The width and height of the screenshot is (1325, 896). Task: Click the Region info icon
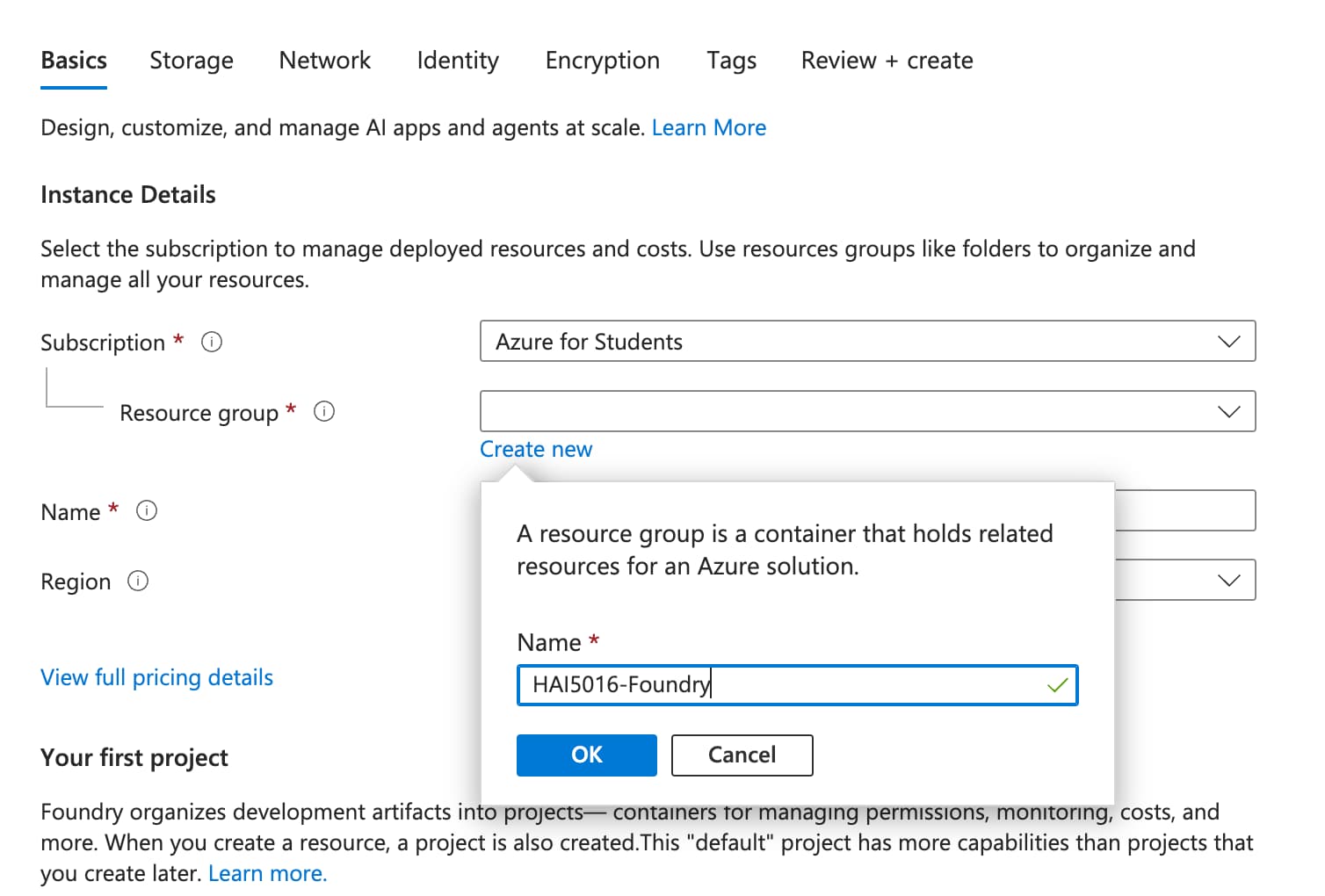pyautogui.click(x=138, y=581)
